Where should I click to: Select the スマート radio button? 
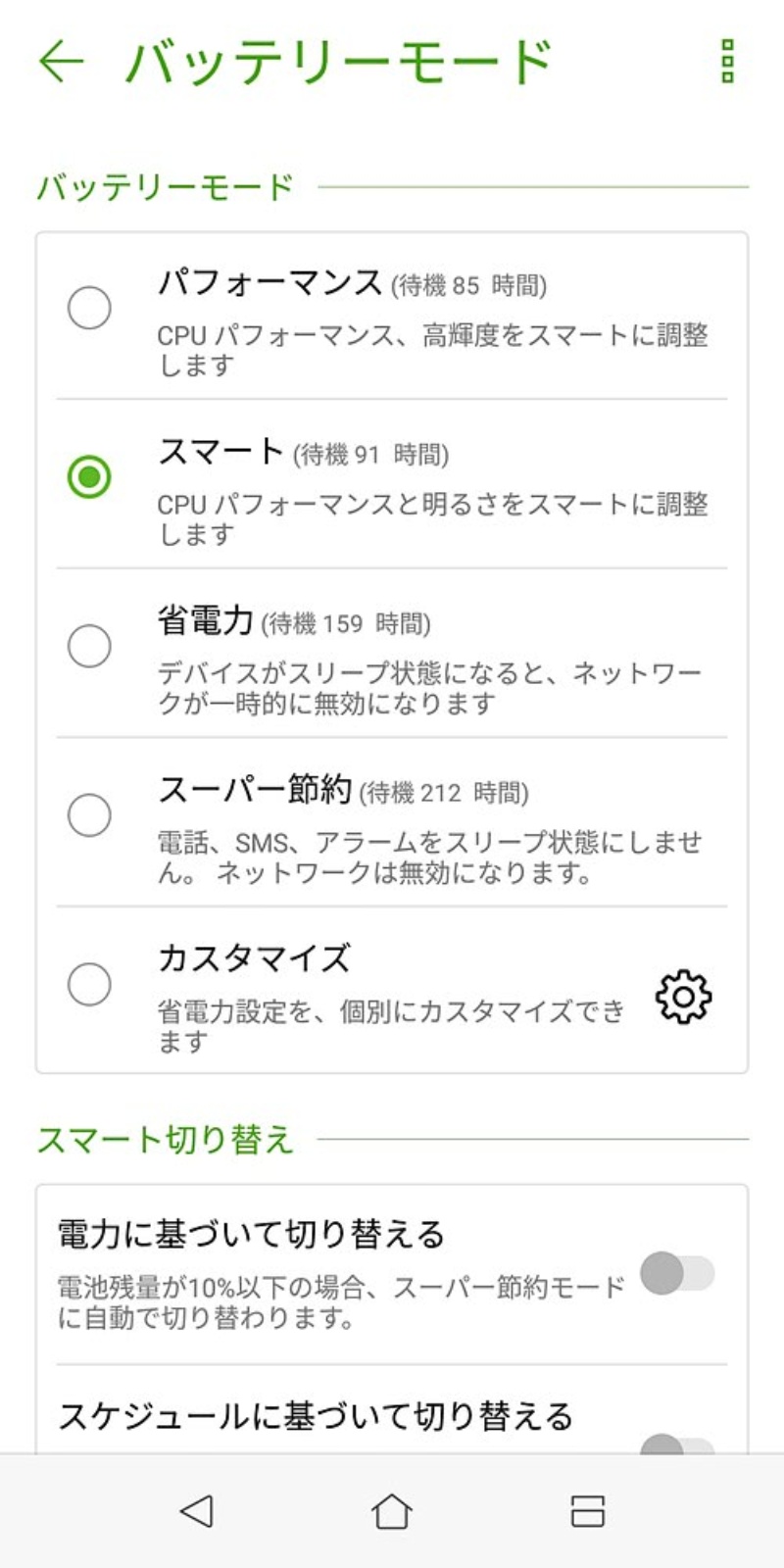89,477
